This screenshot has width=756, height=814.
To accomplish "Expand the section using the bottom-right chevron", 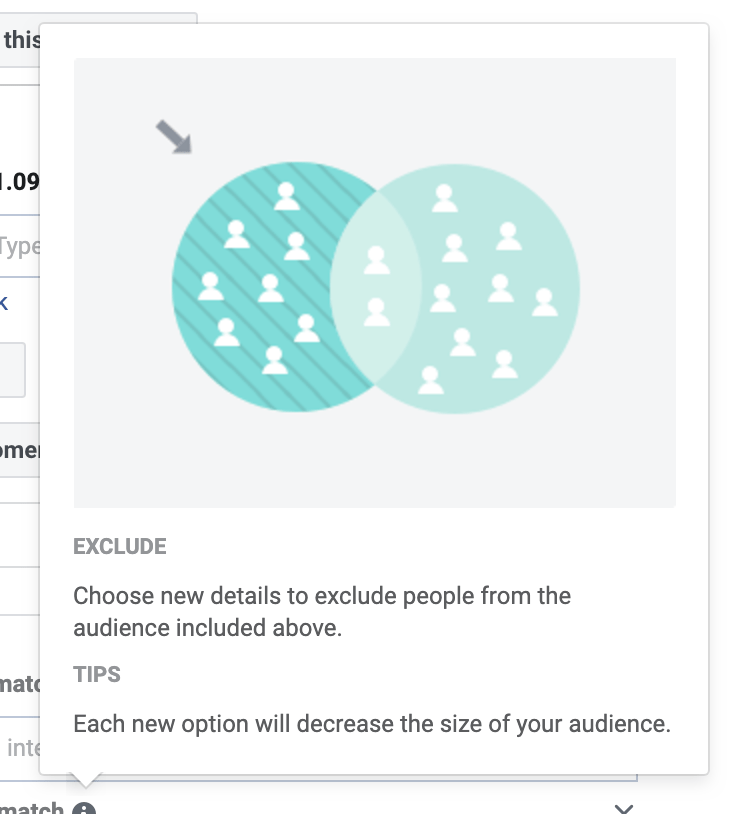I will pos(624,808).
